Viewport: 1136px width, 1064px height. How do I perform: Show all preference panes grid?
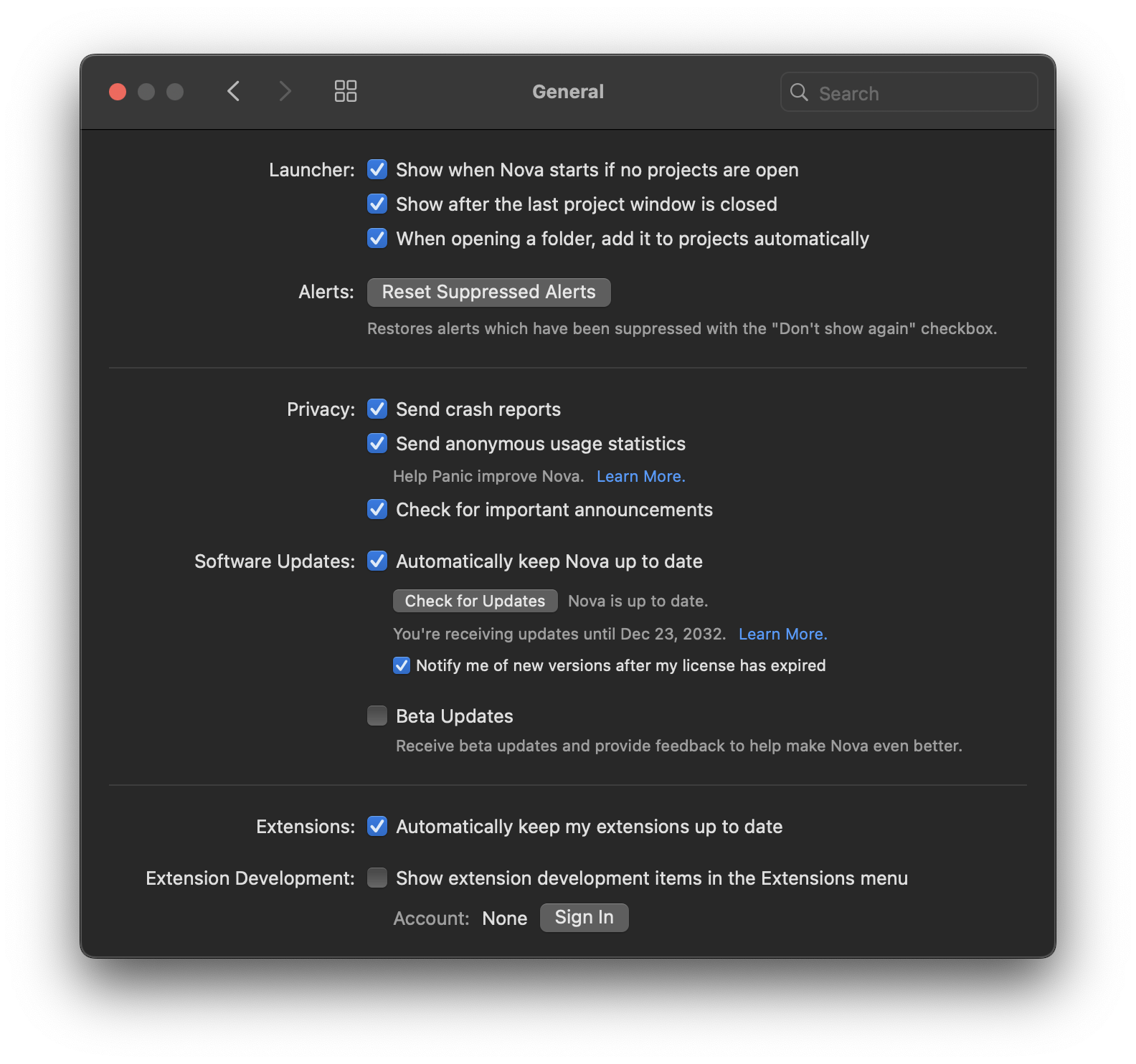pos(346,91)
